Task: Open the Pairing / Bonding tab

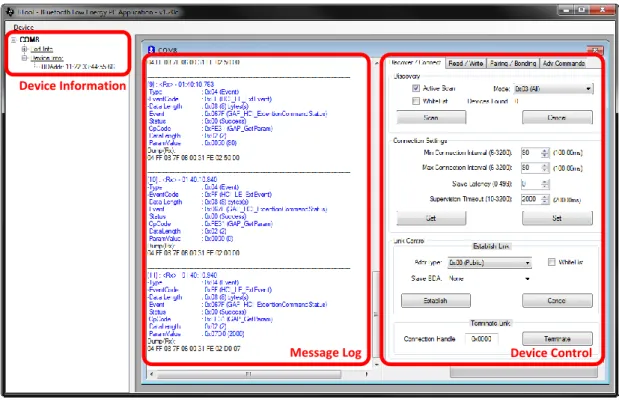Action: (513, 63)
